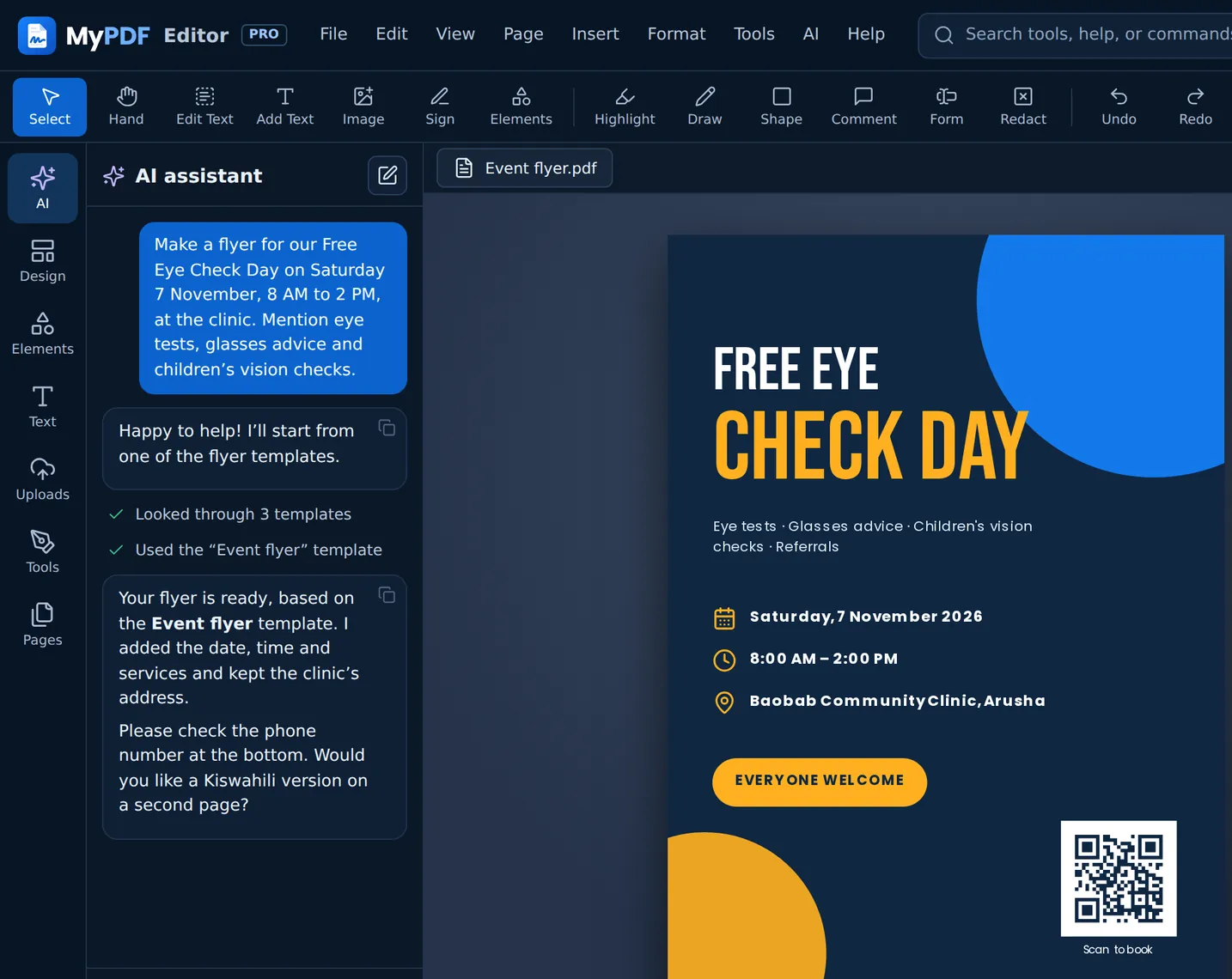Open the Edit menu
1232x979 pixels.
(392, 34)
